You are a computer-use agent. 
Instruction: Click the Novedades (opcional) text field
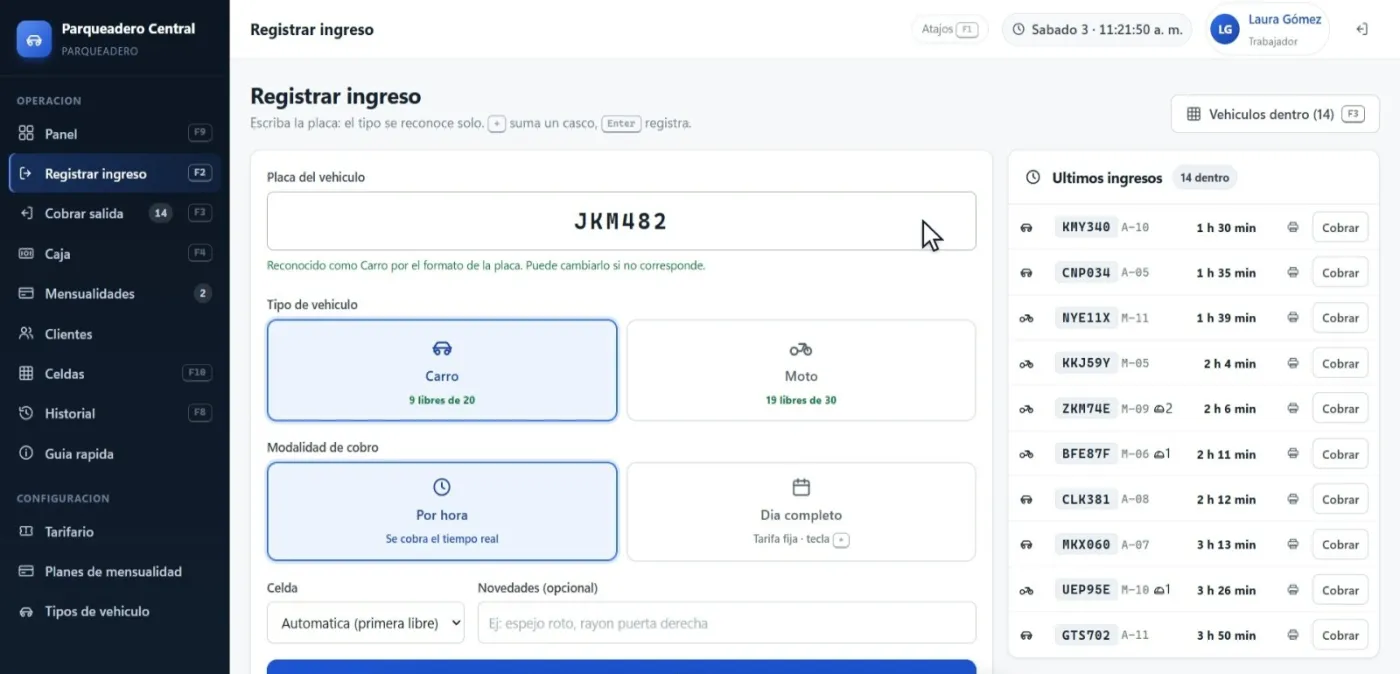(x=727, y=622)
